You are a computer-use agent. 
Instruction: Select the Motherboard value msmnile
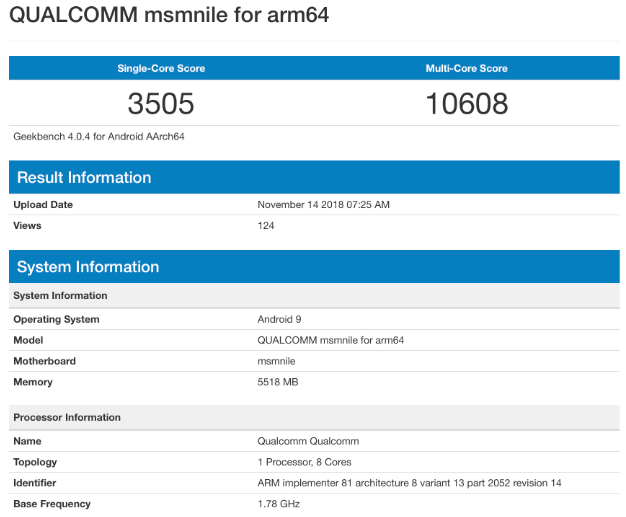coord(278,362)
